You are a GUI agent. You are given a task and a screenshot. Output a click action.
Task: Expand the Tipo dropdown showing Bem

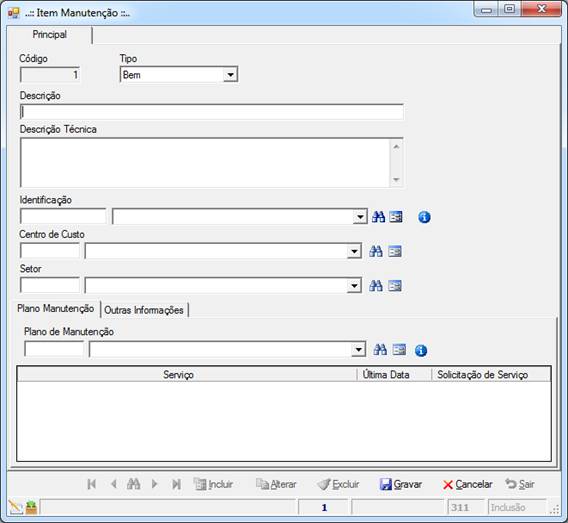pos(230,75)
